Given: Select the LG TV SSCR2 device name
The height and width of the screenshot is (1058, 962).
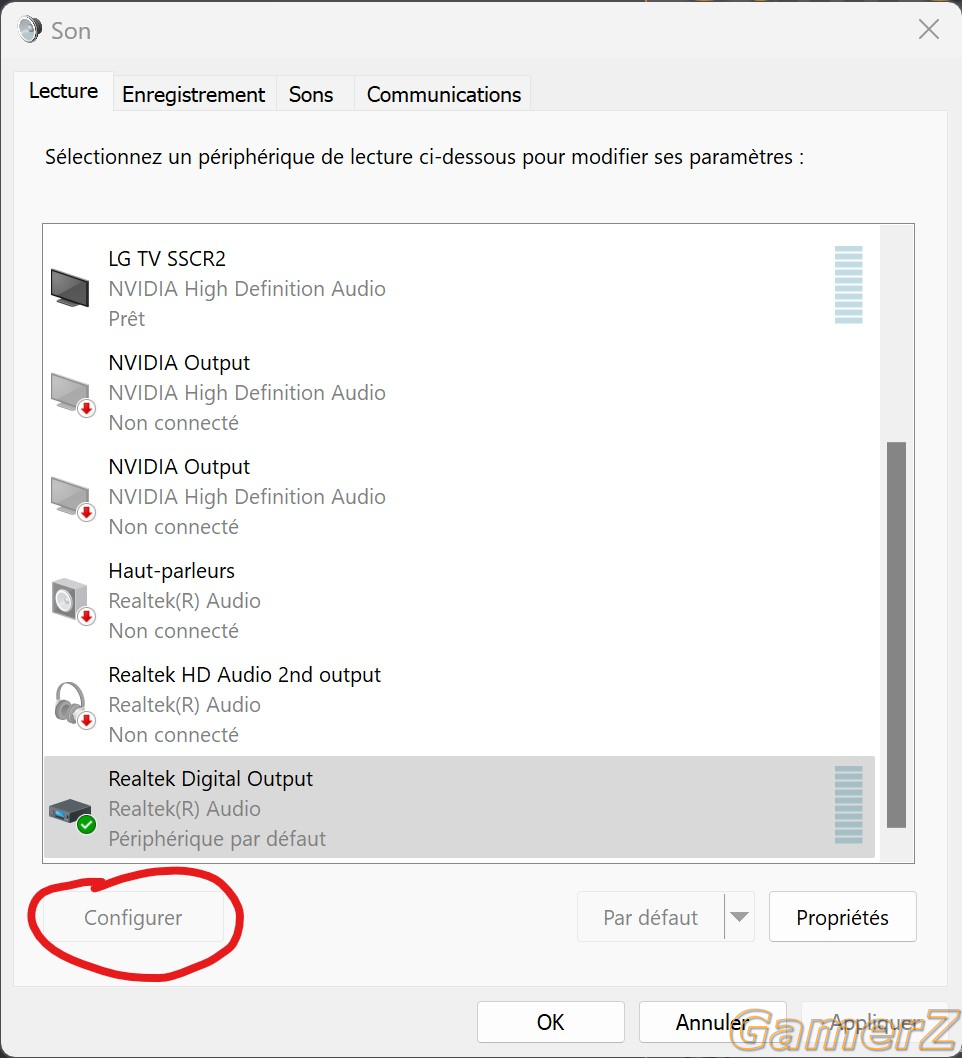Looking at the screenshot, I should click(167, 258).
